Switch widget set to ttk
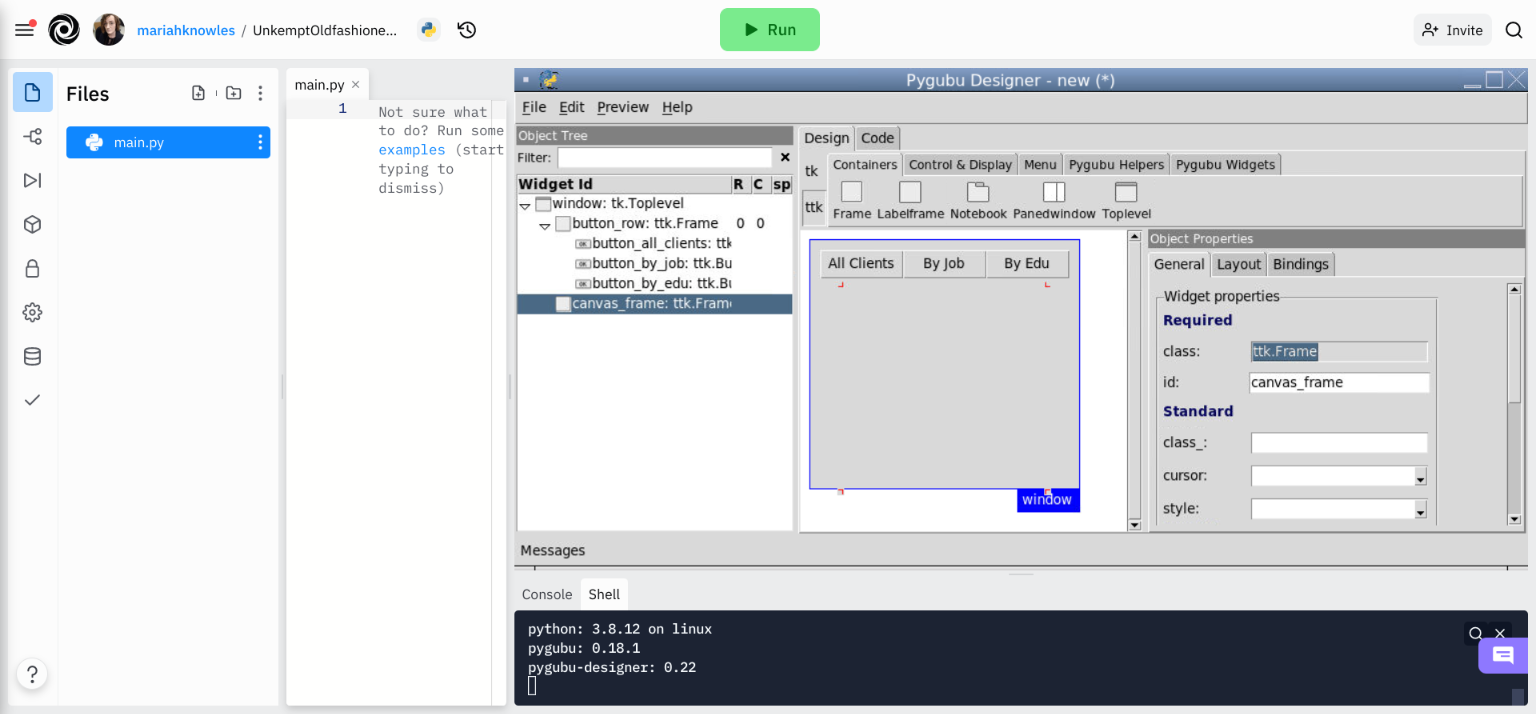 pyautogui.click(x=813, y=207)
